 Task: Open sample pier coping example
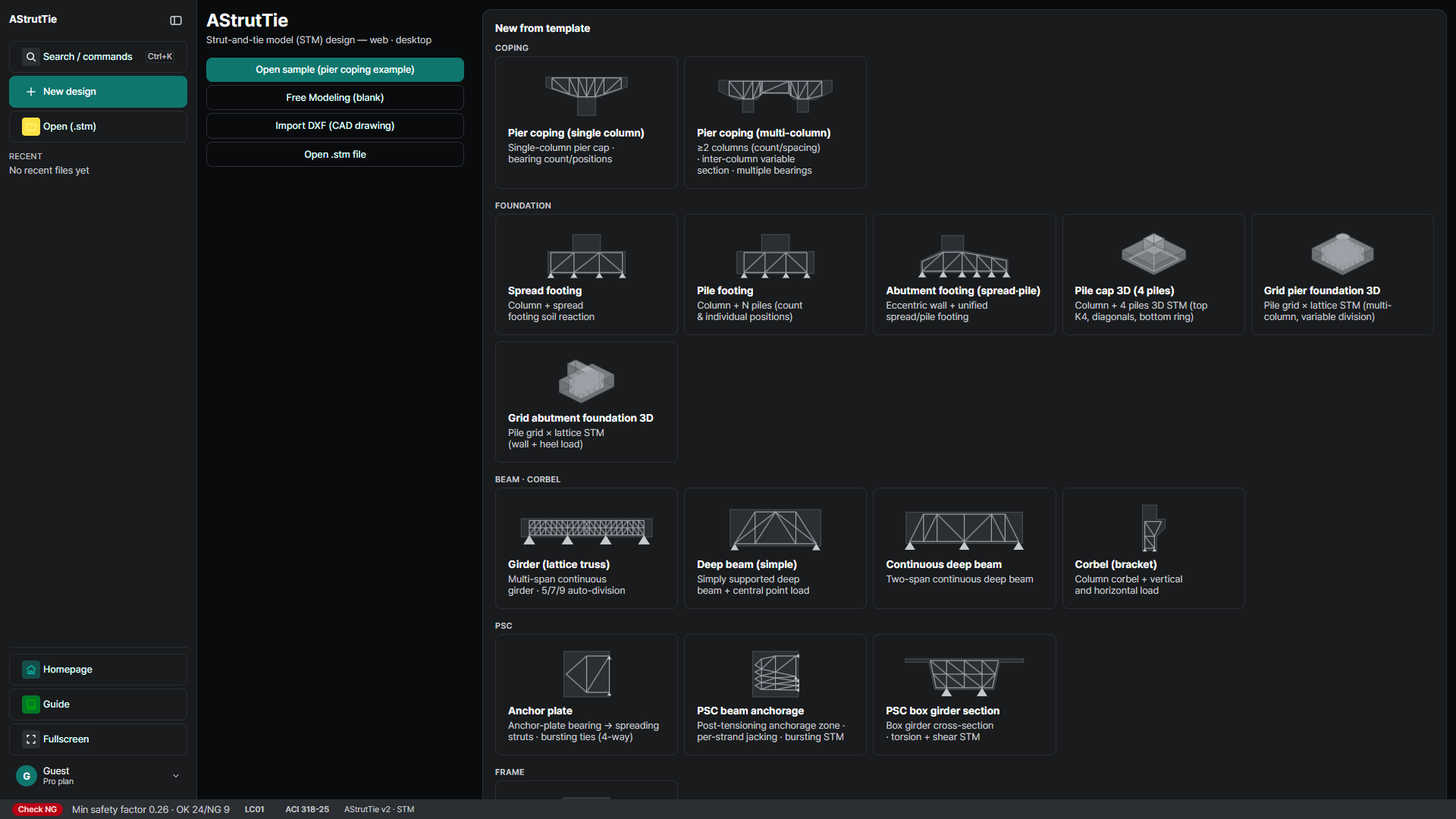[x=335, y=70]
